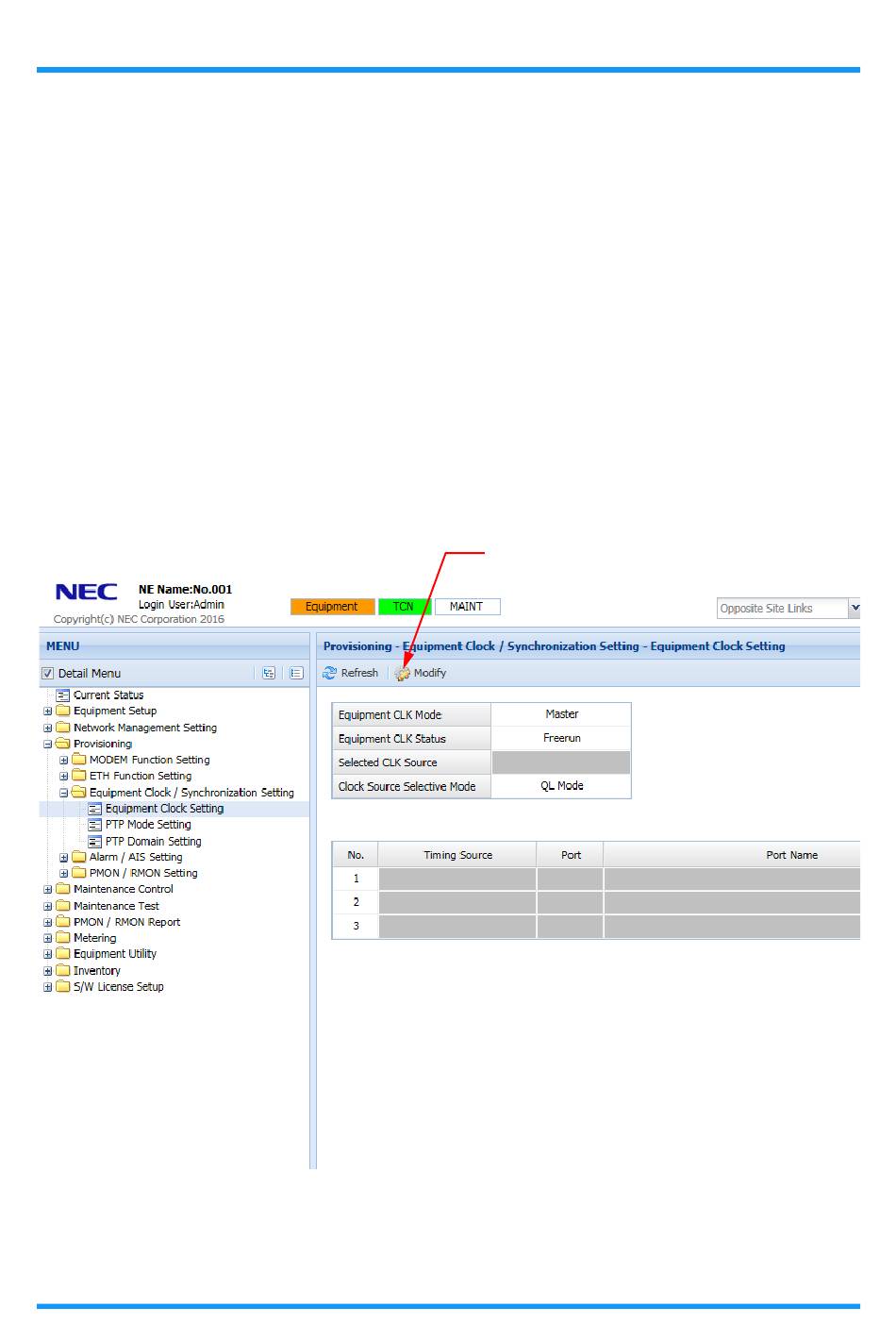Open the Equipment status tab
The image size is (896, 1340).
tap(332, 607)
